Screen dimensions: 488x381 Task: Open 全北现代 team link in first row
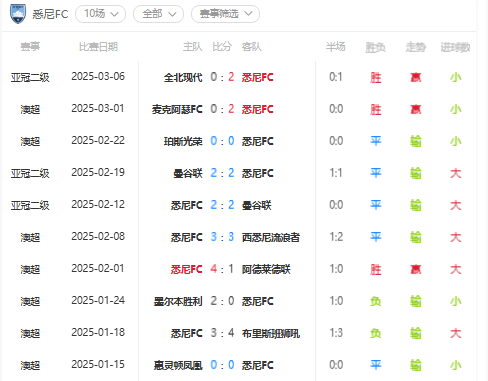(x=183, y=77)
